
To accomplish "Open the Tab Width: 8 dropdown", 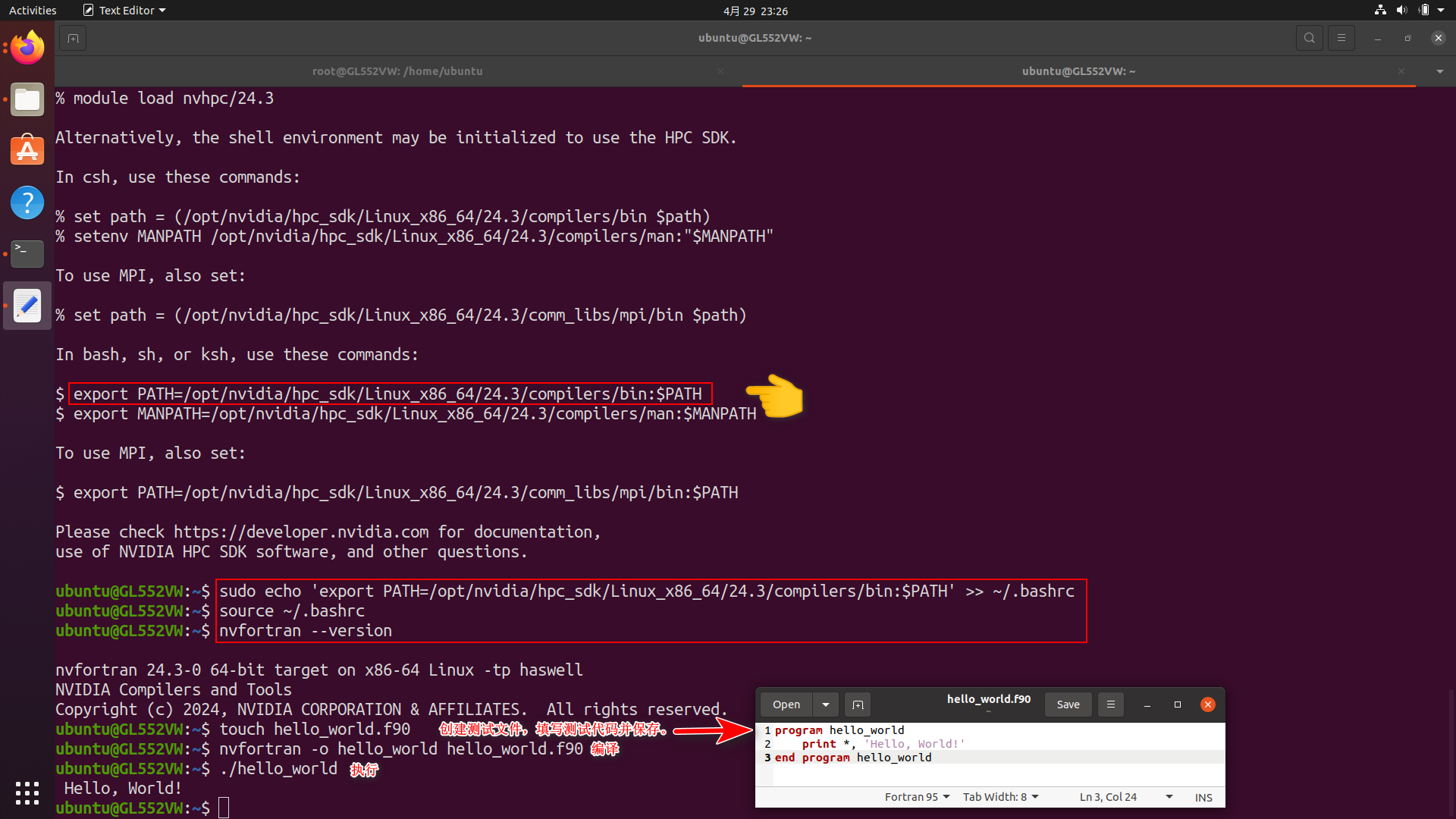I will coord(999,797).
